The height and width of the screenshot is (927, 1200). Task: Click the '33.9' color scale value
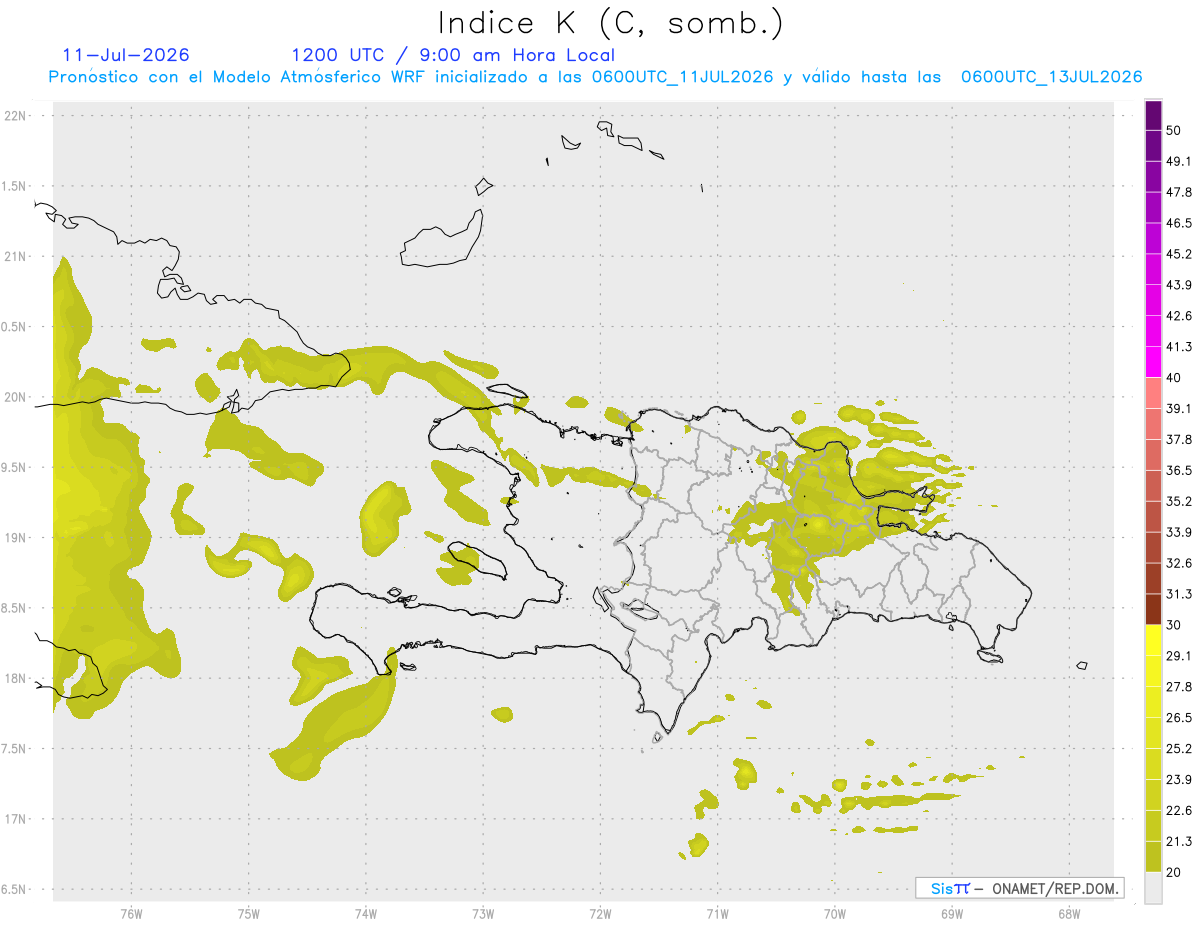[1179, 532]
